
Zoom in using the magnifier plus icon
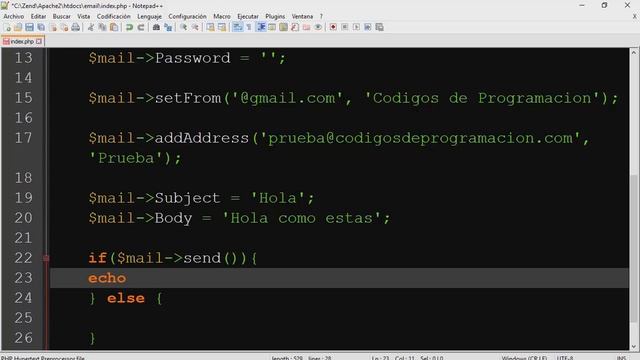click(183, 27)
